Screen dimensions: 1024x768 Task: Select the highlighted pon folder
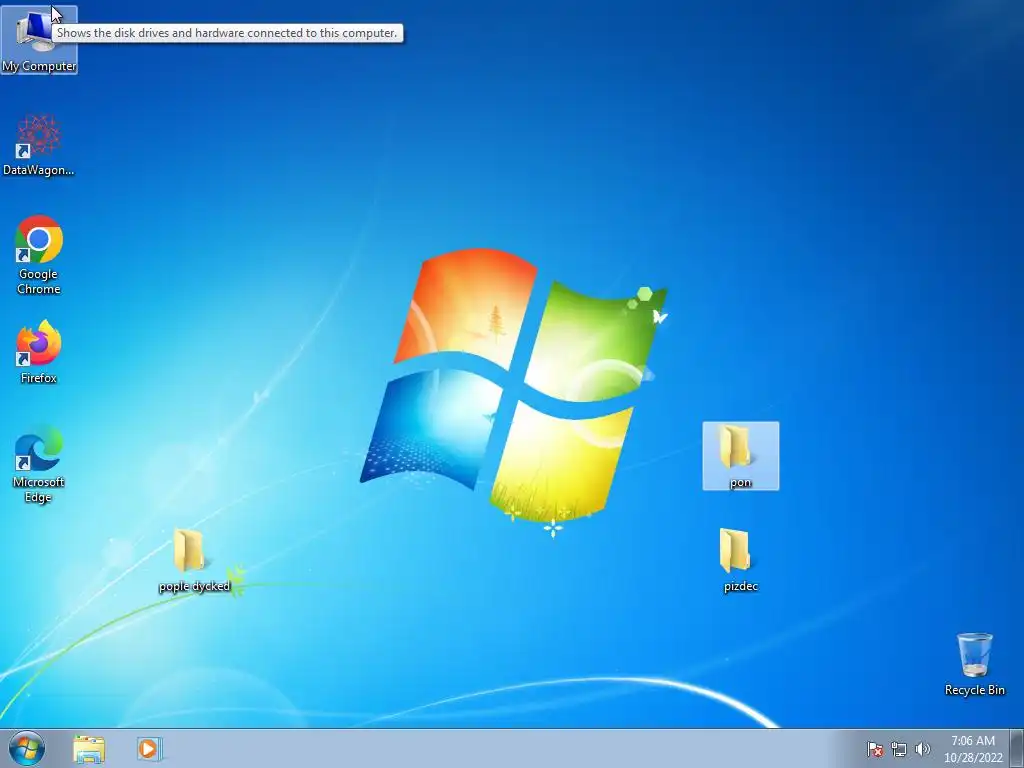[x=741, y=456]
